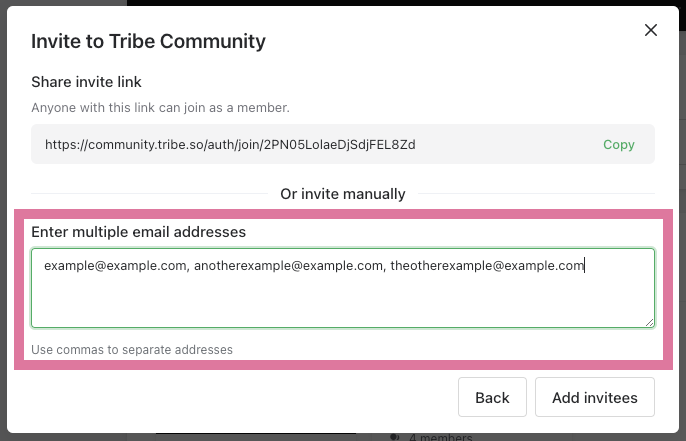
Task: Copy the community invite link
Action: [618, 144]
